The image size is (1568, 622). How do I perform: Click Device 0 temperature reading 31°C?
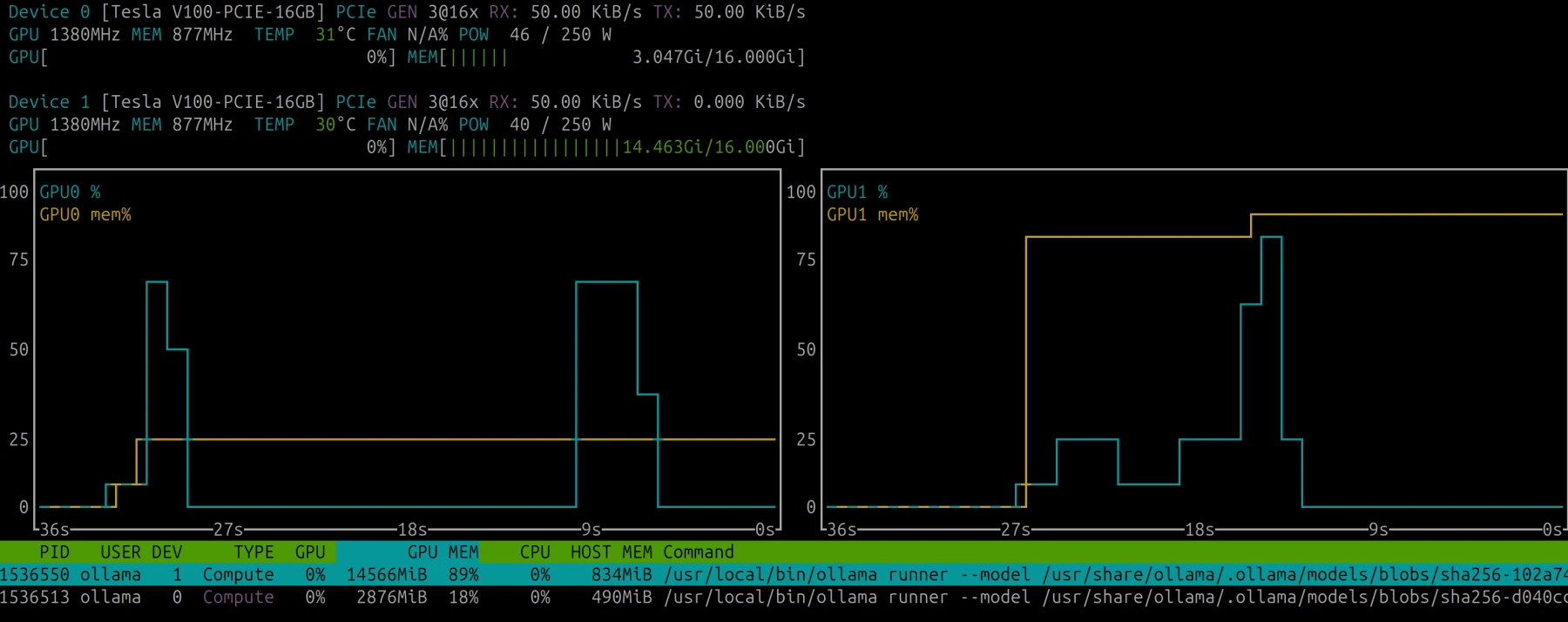point(335,35)
